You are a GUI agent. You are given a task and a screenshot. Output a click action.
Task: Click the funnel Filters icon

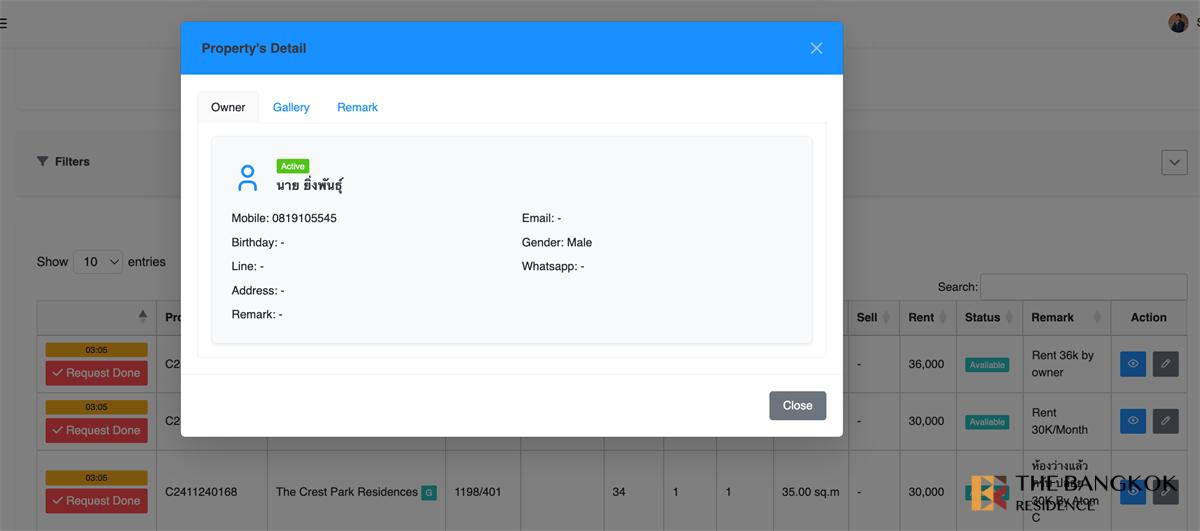[x=43, y=161]
